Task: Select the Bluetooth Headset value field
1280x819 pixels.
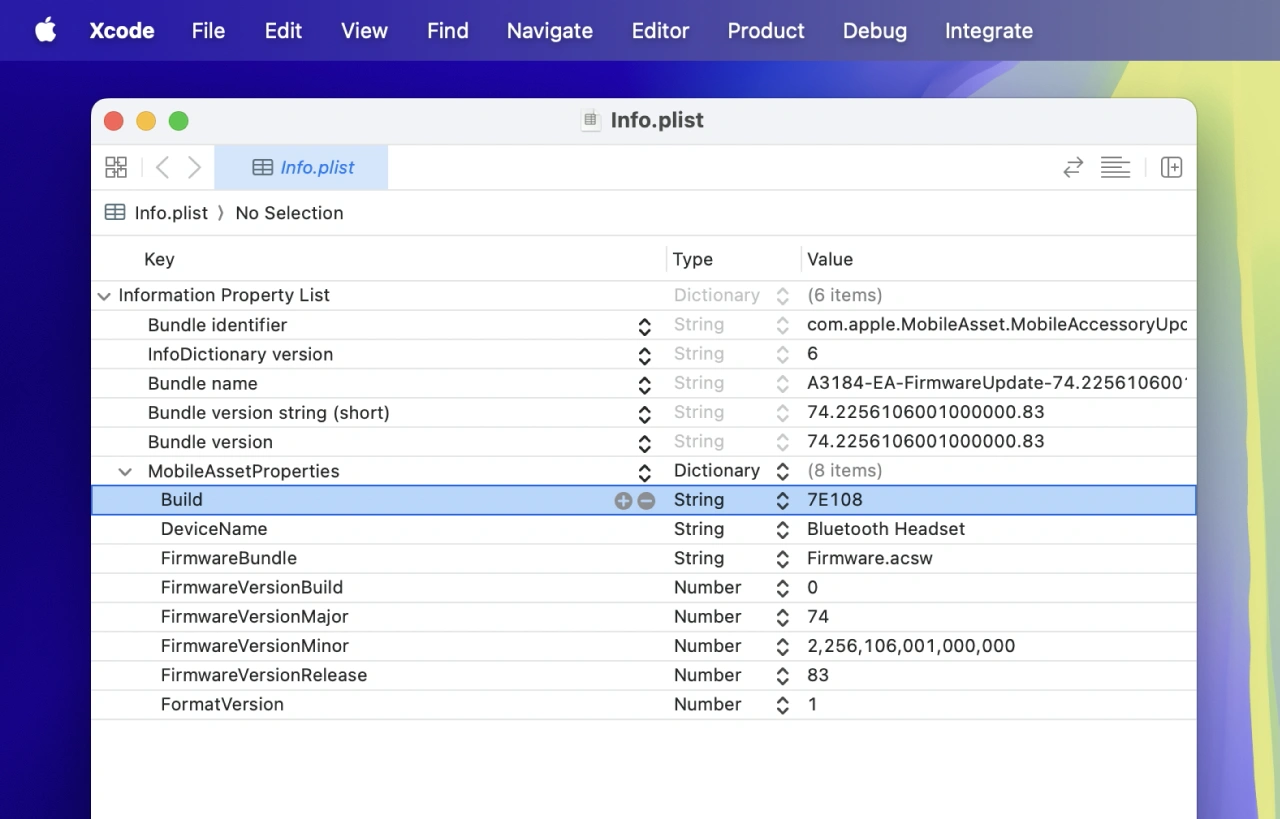Action: point(886,529)
